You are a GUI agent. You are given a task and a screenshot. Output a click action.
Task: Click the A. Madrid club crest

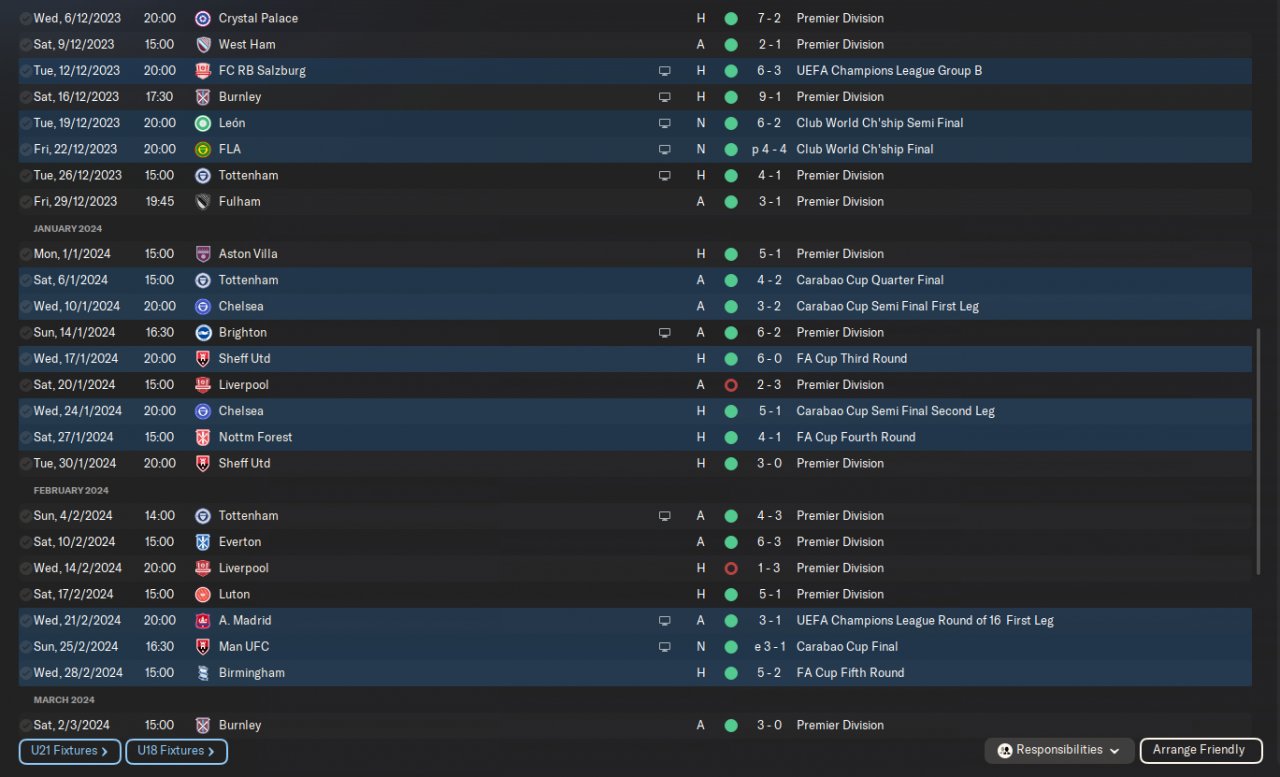pos(203,621)
